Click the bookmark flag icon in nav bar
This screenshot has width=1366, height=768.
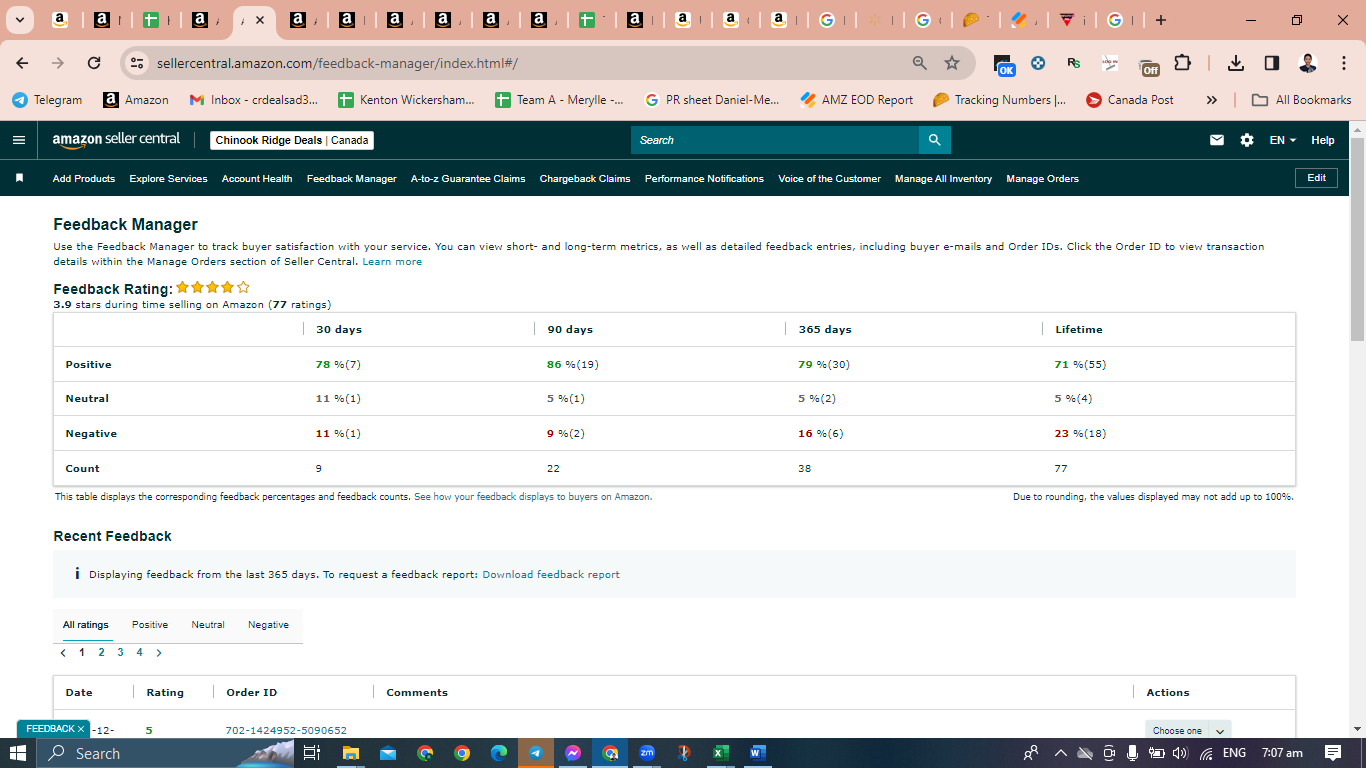pyautogui.click(x=19, y=178)
